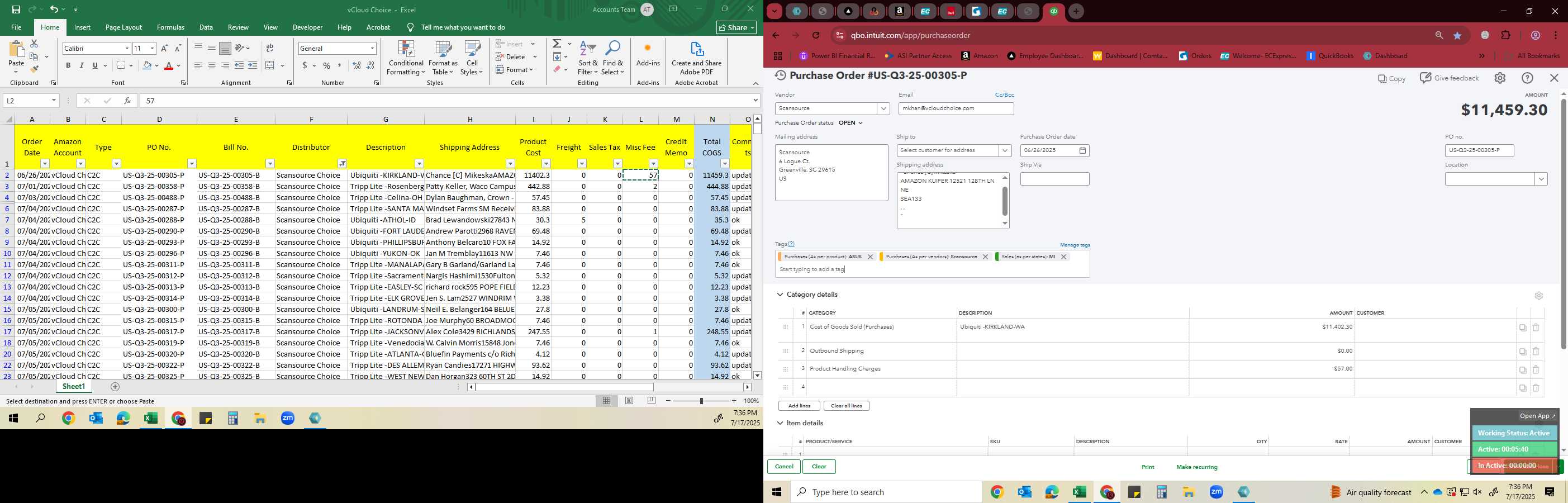Switch to the Sheet1 worksheet tab
This screenshot has width=1568, height=503.
74,387
